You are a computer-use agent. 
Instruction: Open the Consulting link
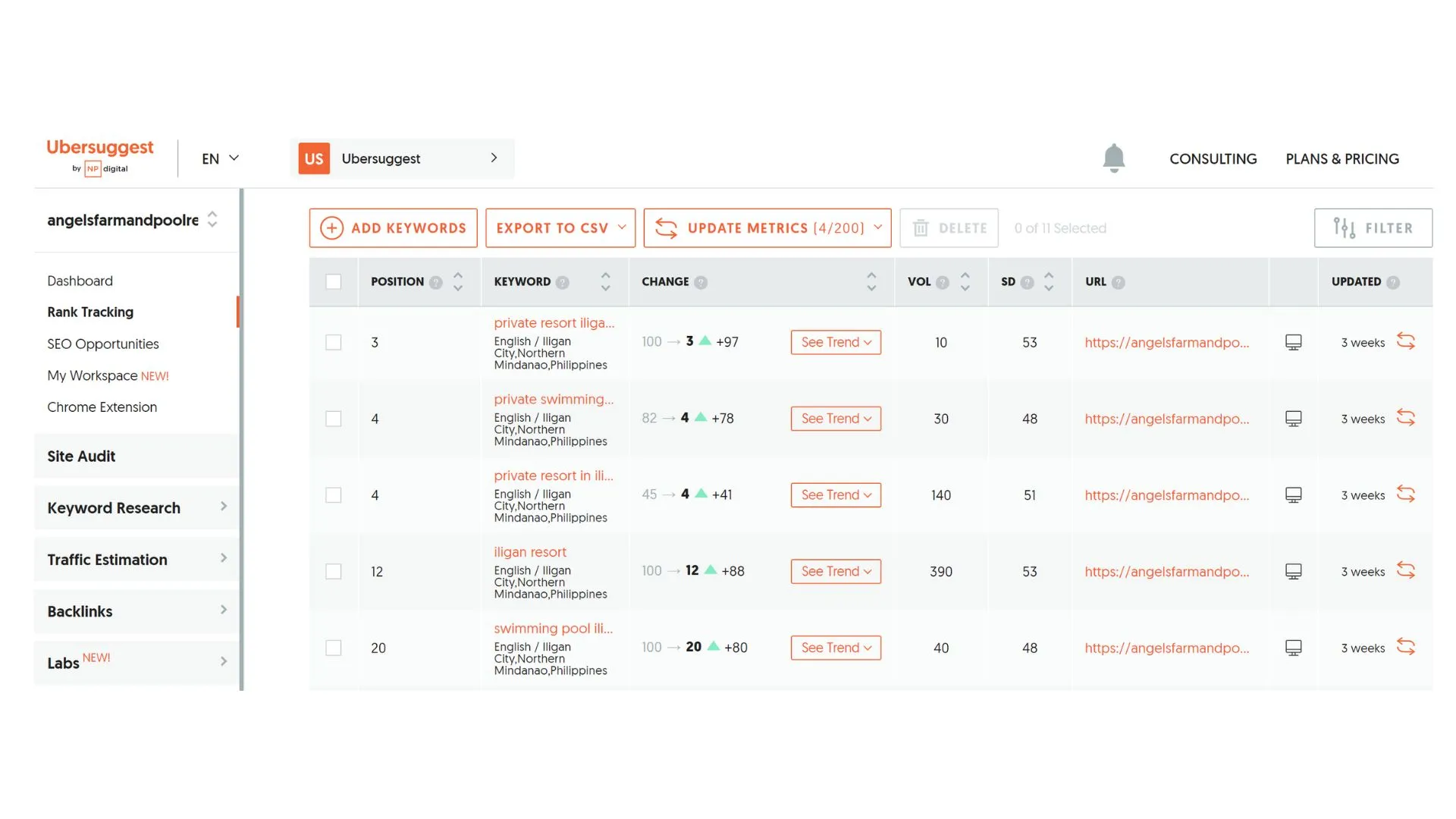[x=1213, y=158]
